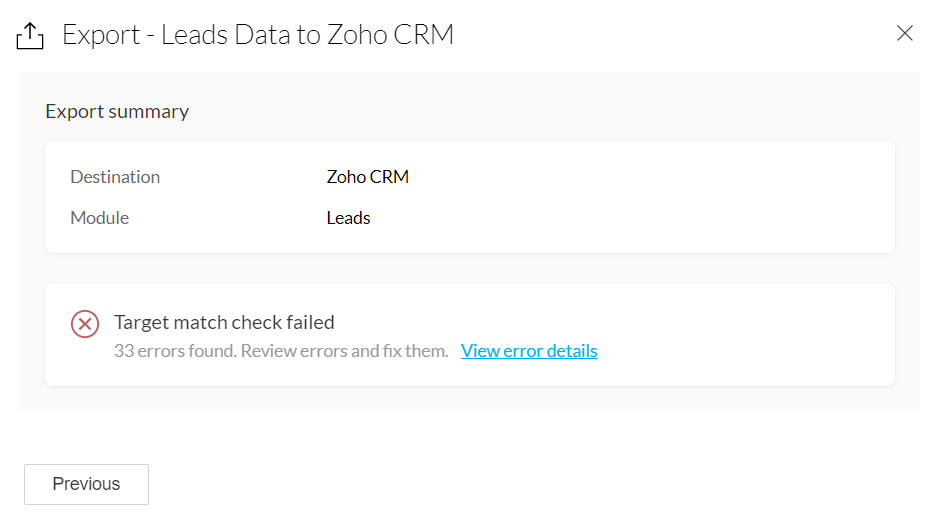Click blank space in the error message card
942x530 pixels.
pyautogui.click(x=750, y=335)
